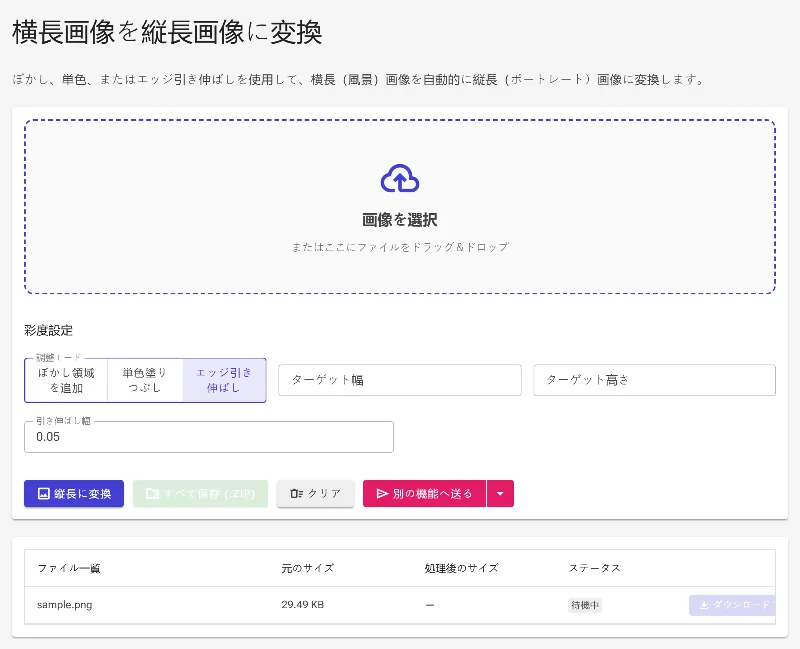Click the 29.49 KB size cell
Screen dimensions: 800x649
303,605
